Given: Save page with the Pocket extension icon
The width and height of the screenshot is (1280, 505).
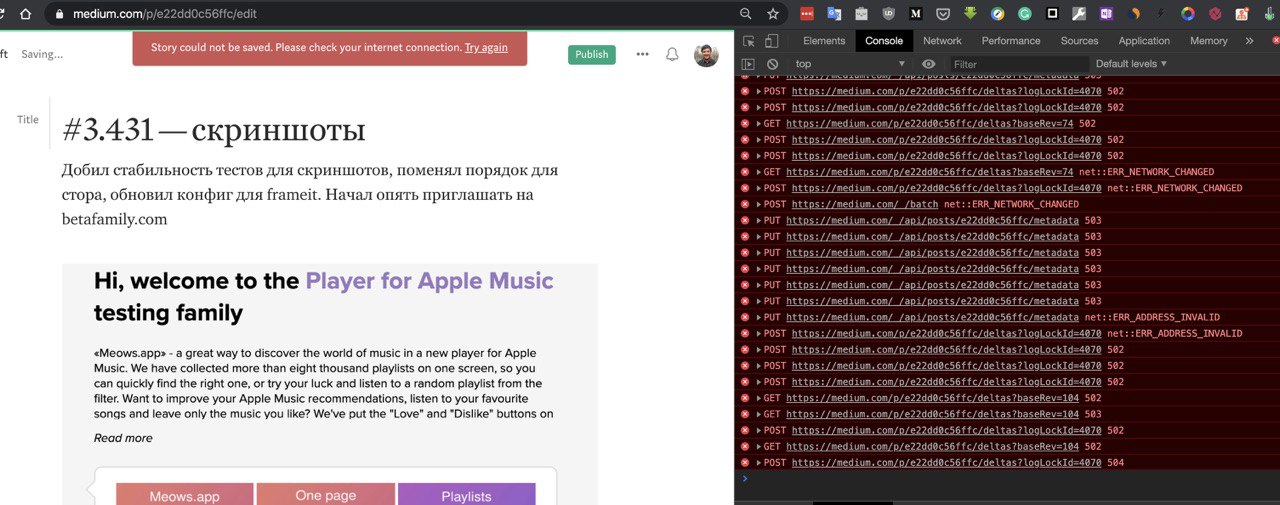Looking at the screenshot, I should 943,14.
